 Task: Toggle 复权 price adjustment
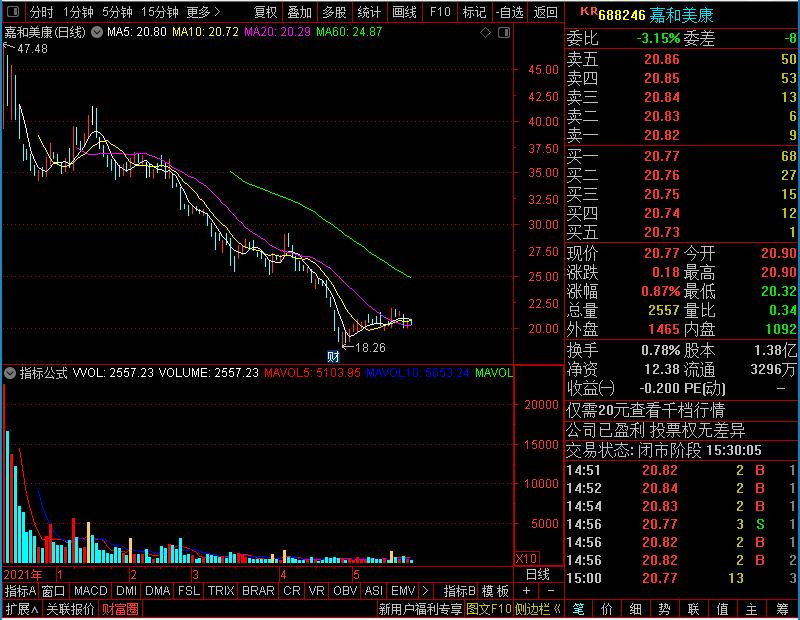(x=265, y=12)
